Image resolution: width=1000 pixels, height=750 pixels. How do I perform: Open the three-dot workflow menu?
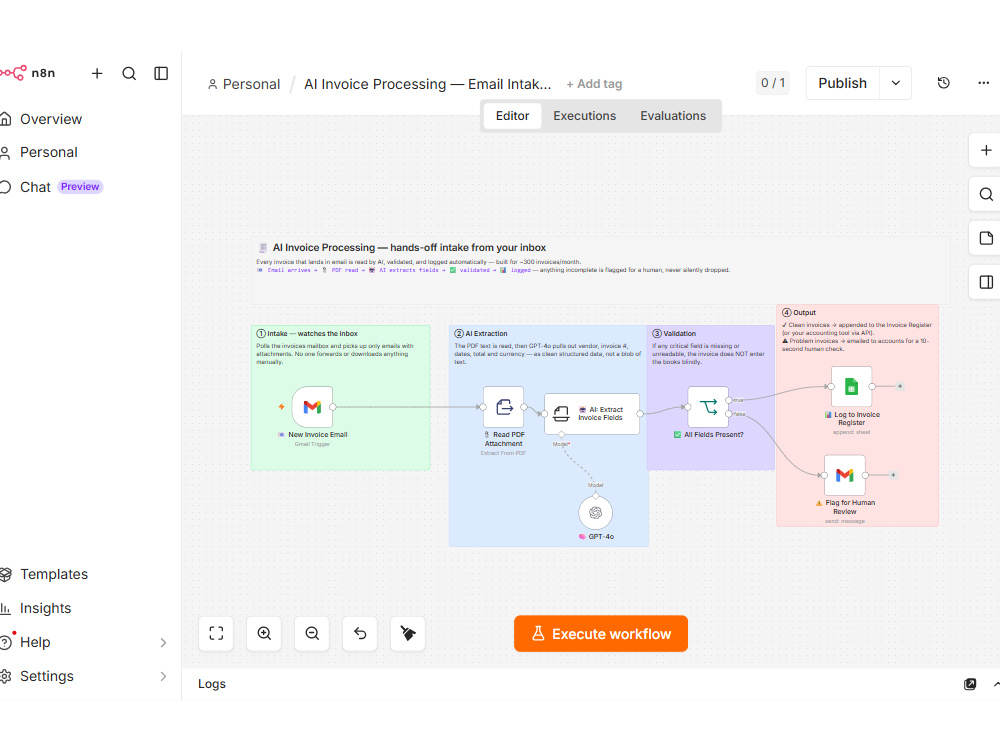coord(983,83)
